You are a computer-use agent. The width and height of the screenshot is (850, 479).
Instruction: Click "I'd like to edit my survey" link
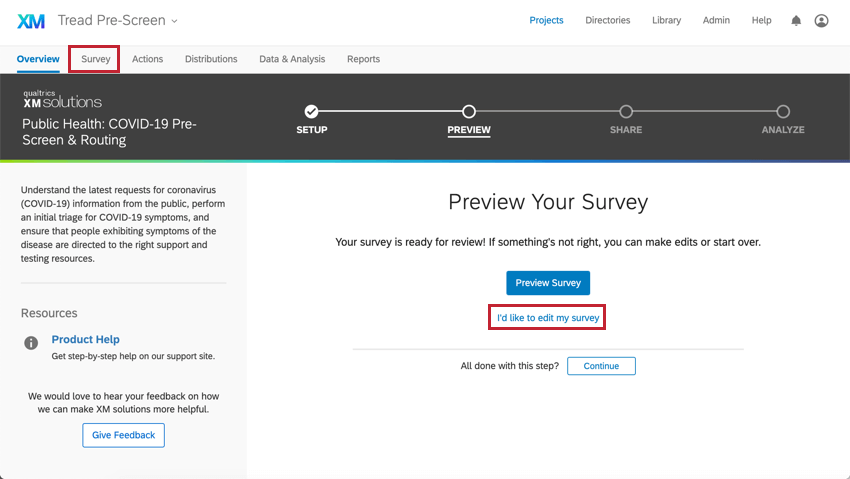pos(548,318)
